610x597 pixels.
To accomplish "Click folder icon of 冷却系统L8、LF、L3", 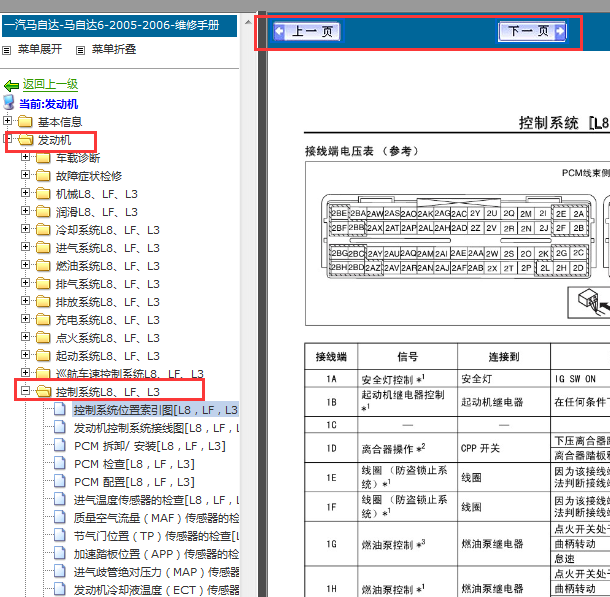I will point(43,230).
